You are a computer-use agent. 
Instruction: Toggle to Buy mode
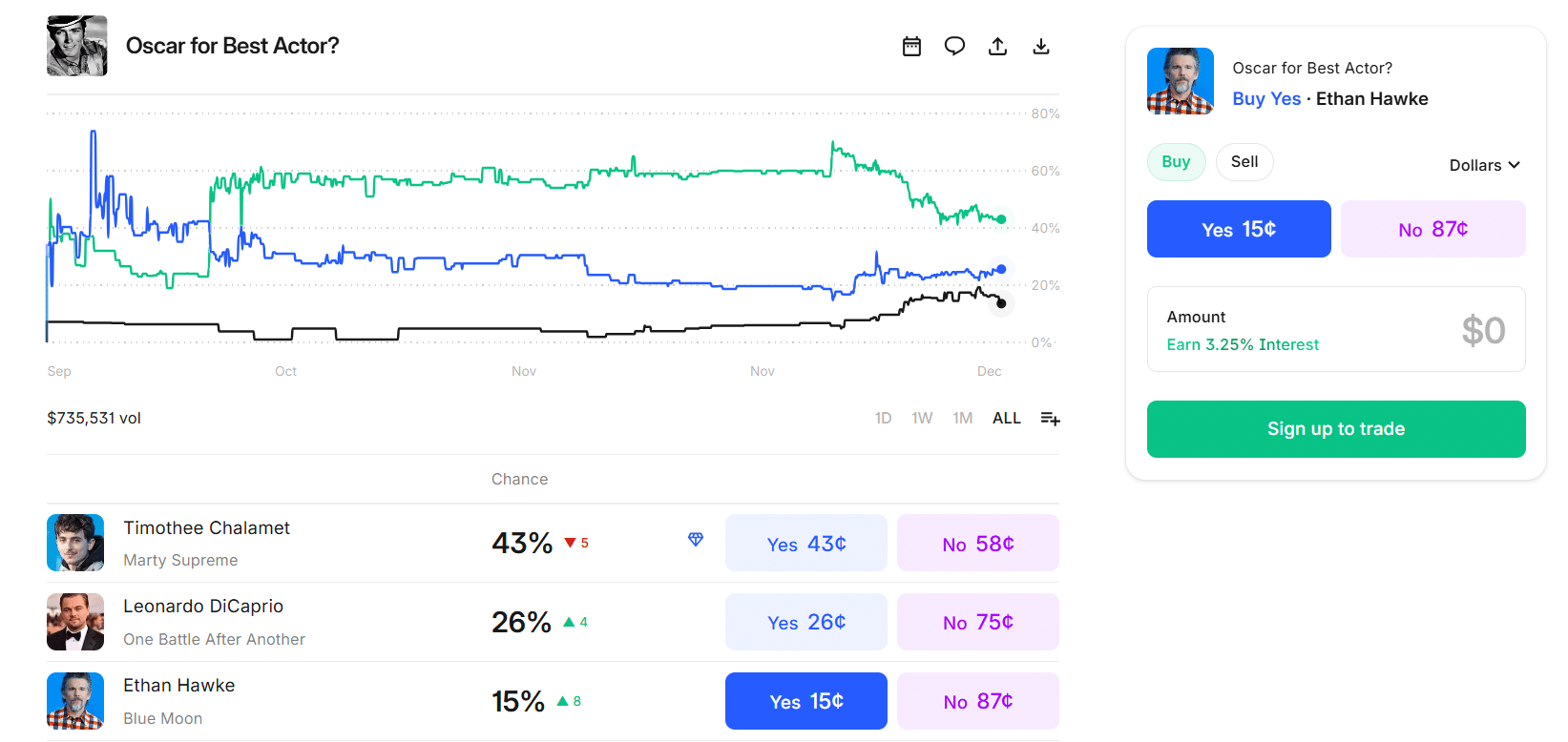coord(1176,162)
